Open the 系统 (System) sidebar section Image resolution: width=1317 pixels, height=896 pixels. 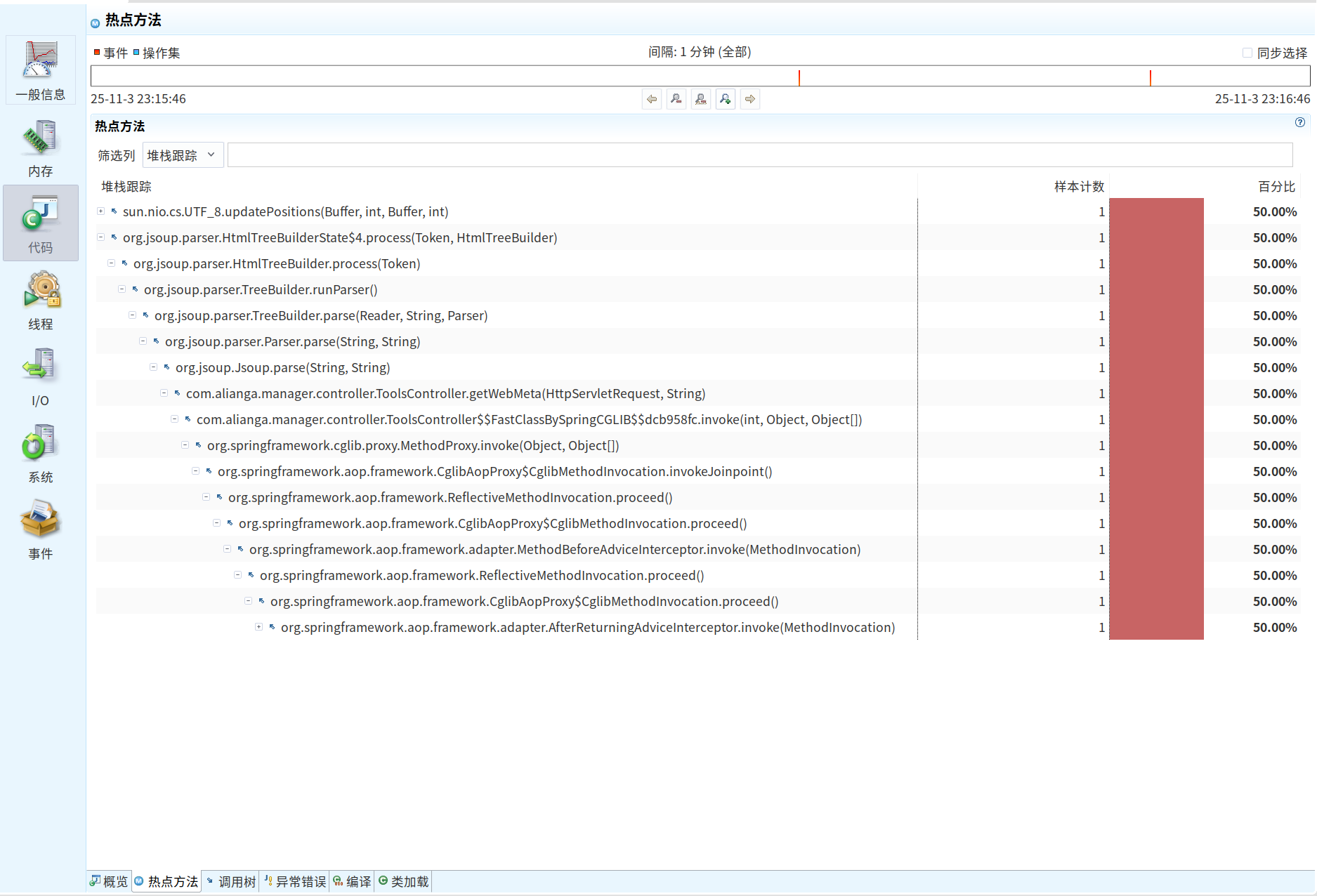point(40,454)
